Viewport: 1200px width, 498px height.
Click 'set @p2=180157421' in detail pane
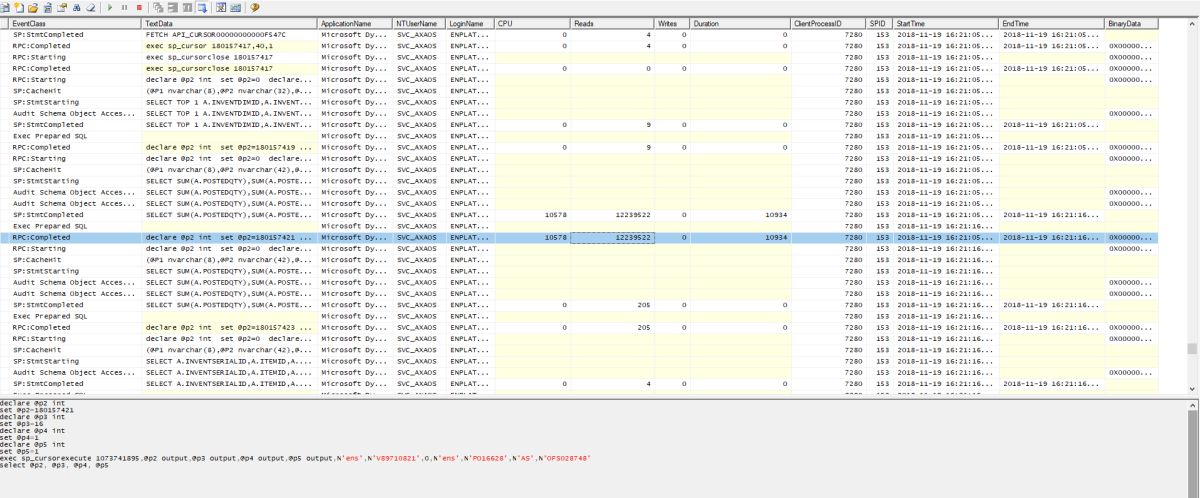(37, 409)
